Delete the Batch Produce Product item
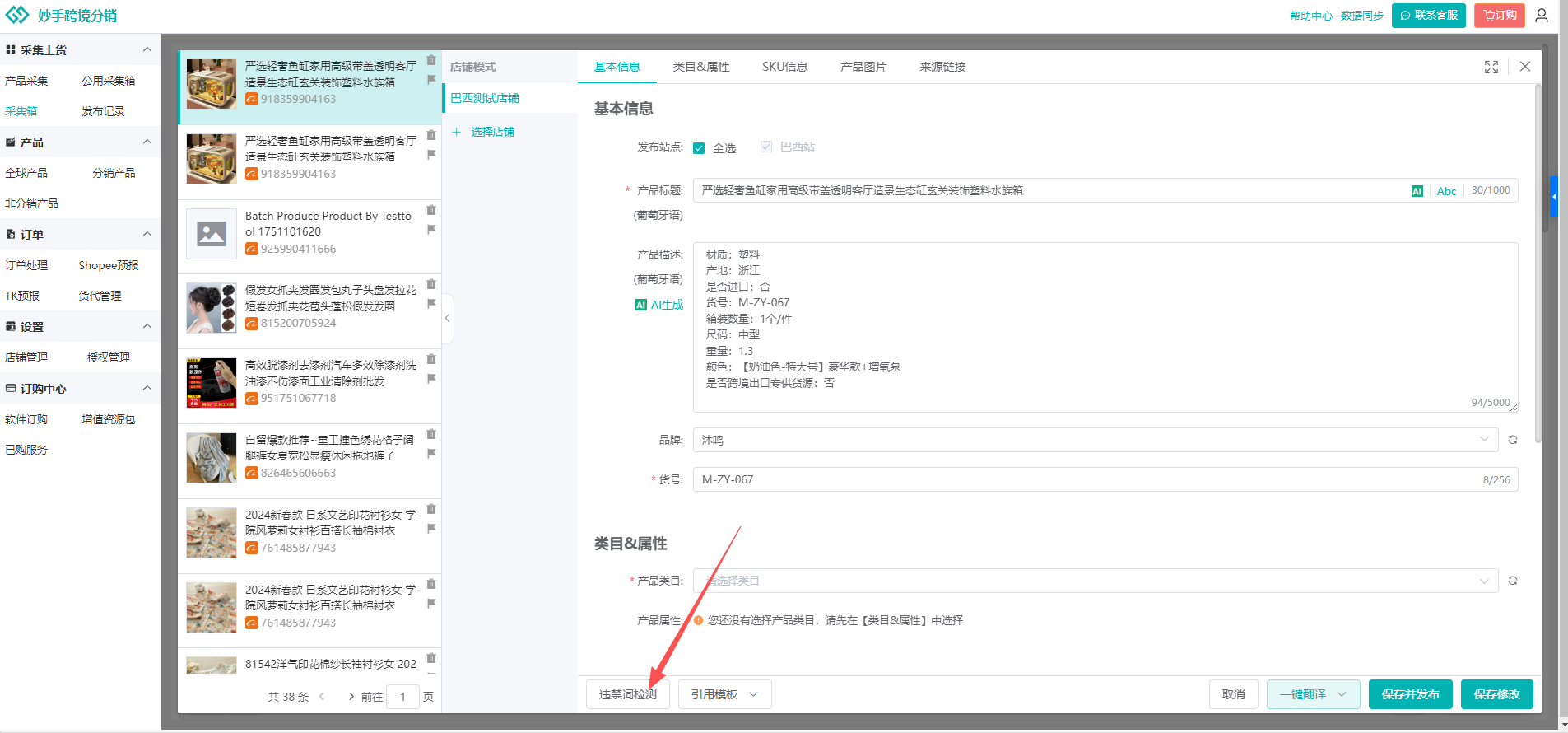This screenshot has width=1568, height=733. (431, 210)
